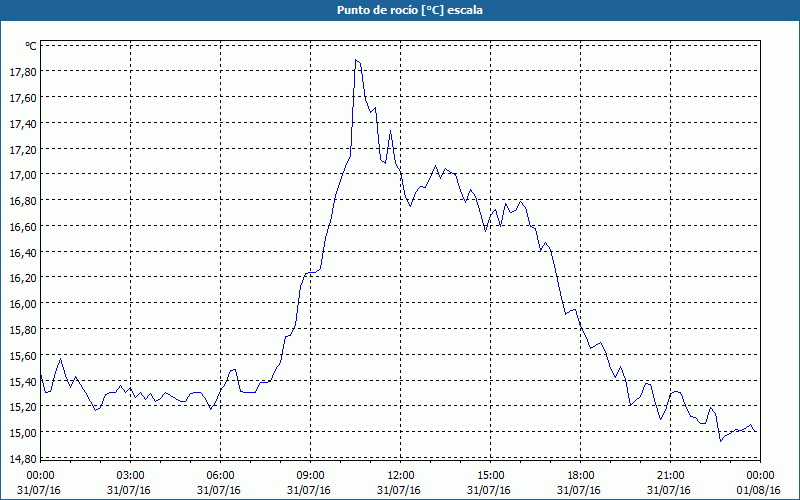Click the 15:00 time label

tap(490, 476)
